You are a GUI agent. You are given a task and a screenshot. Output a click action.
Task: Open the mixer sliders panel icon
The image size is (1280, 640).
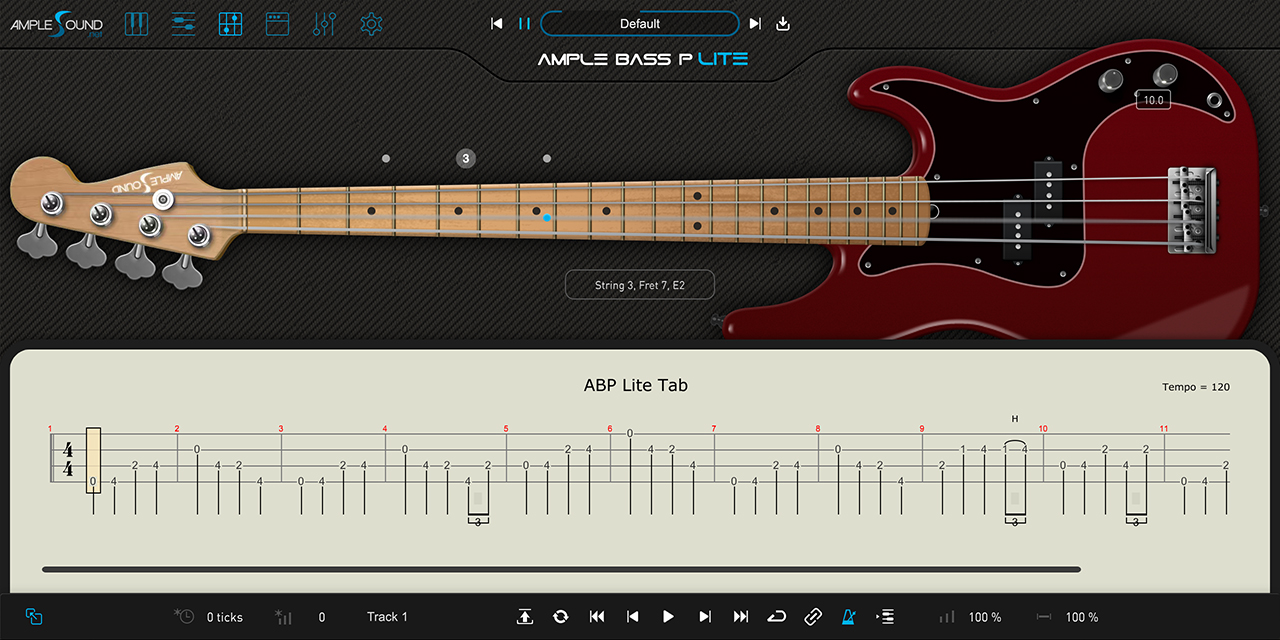[324, 24]
